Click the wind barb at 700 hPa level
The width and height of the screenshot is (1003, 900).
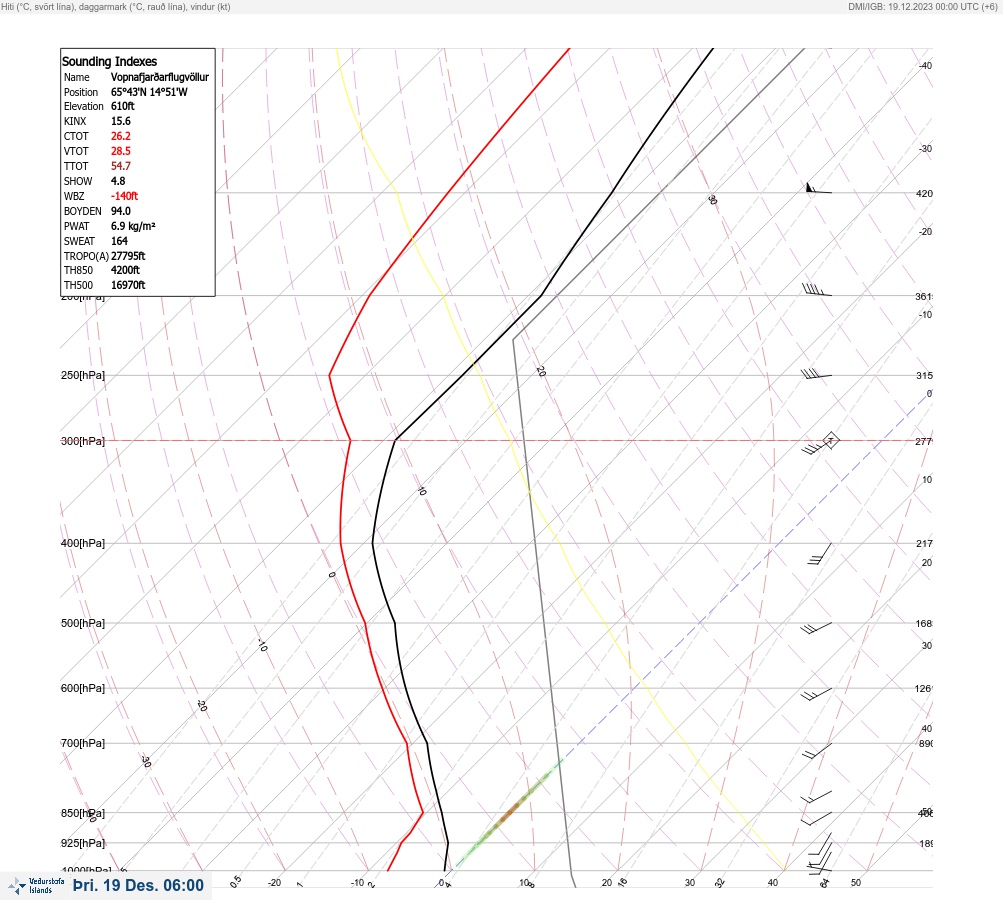coord(817,750)
